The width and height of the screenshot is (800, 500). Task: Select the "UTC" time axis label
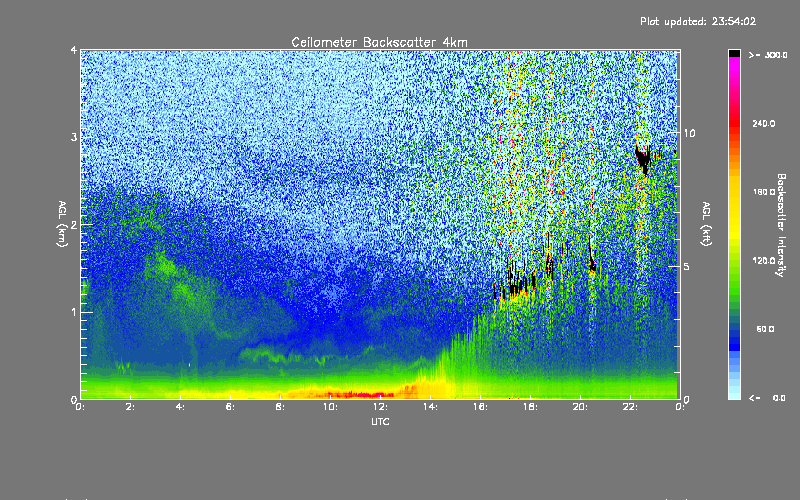point(380,421)
